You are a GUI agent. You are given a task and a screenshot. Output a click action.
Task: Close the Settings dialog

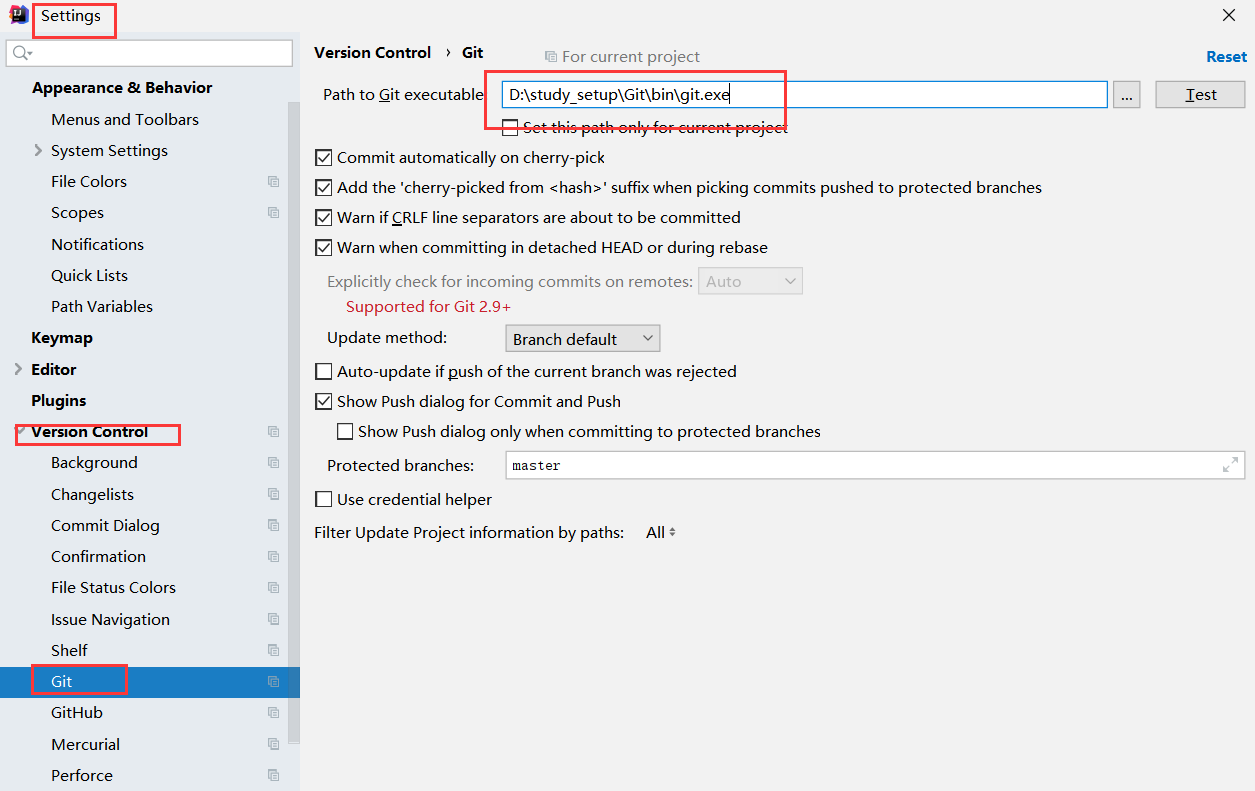1229,15
